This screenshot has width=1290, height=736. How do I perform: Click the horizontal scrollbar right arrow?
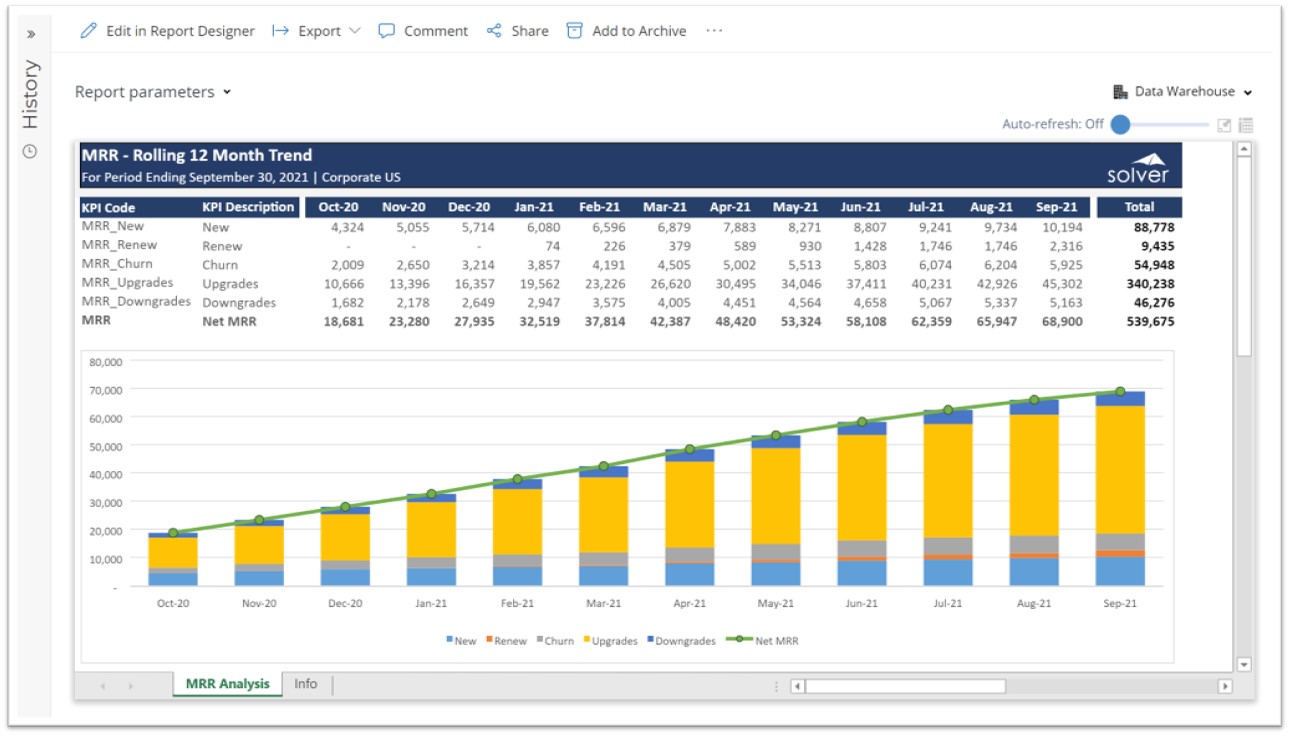pyautogui.click(x=1225, y=686)
